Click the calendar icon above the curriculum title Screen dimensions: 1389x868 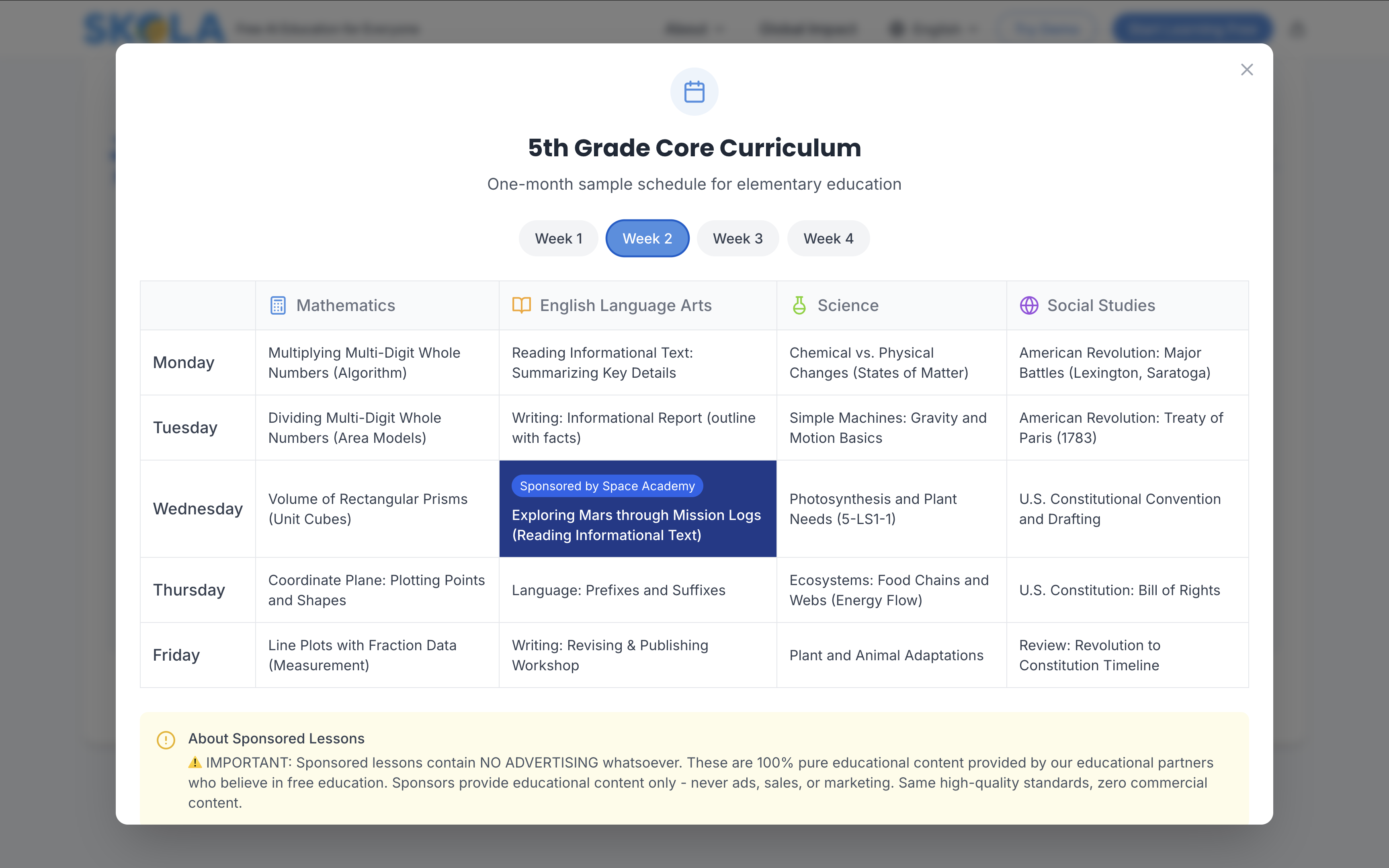point(694,91)
